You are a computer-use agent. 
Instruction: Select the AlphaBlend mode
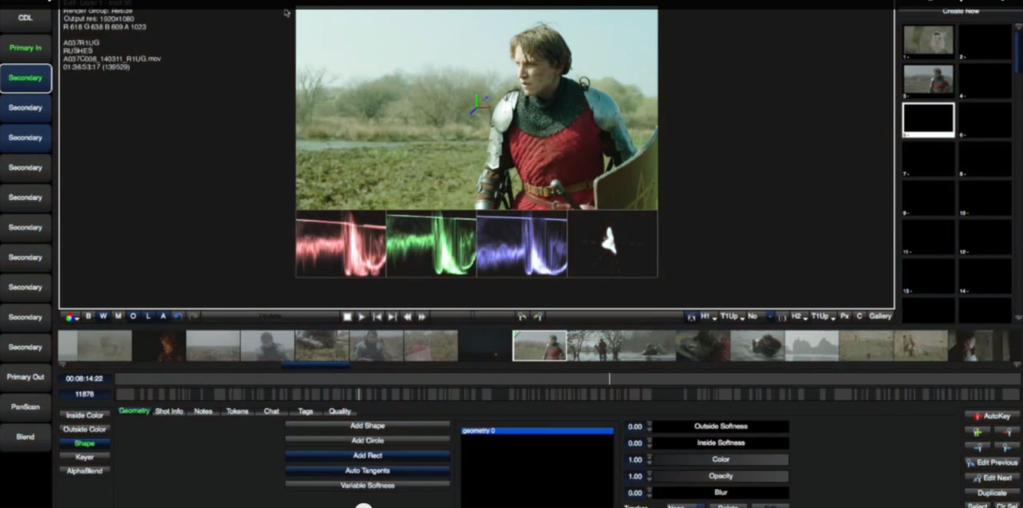[x=85, y=471]
